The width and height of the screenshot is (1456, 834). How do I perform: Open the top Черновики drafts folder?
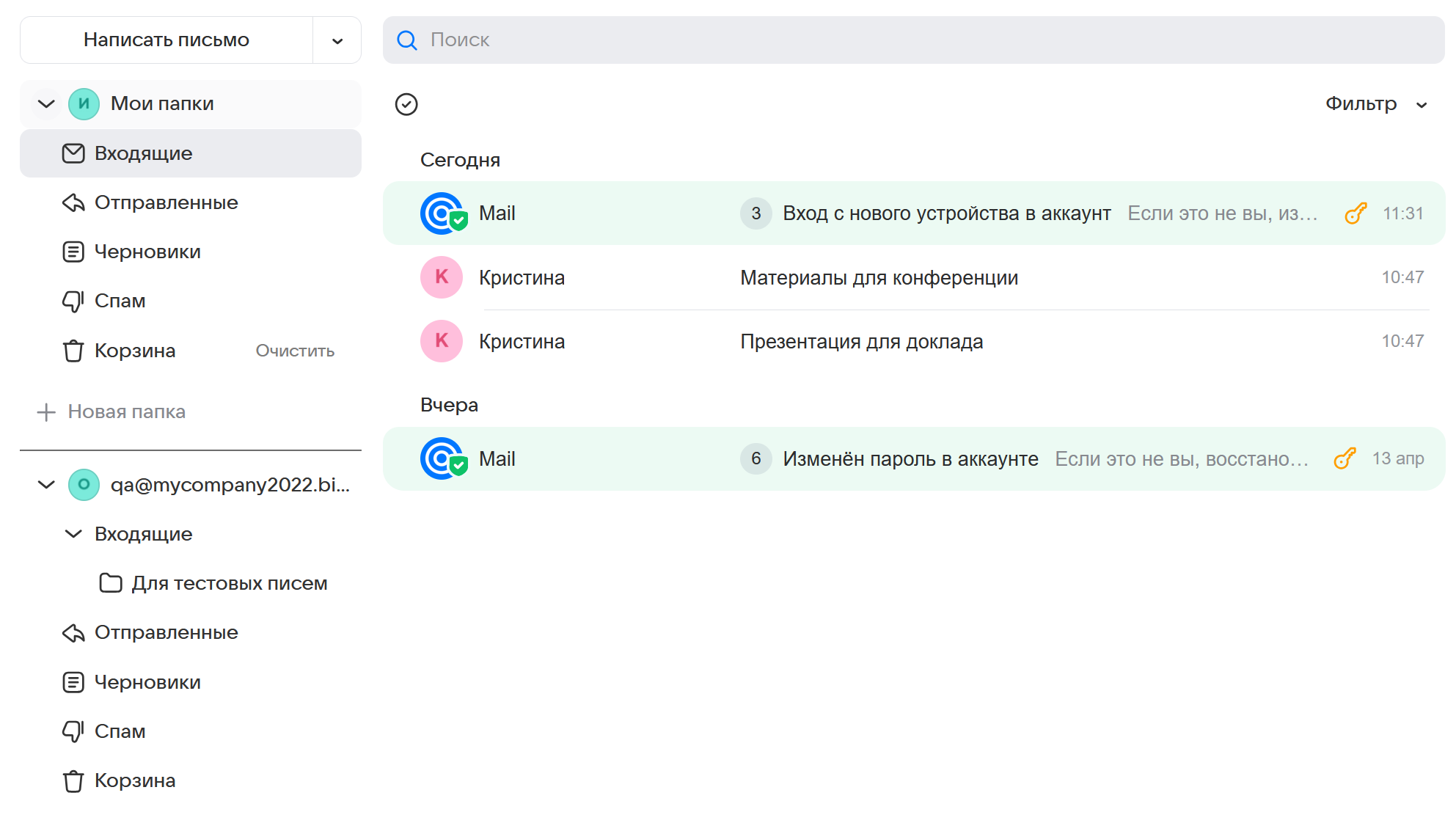point(147,252)
